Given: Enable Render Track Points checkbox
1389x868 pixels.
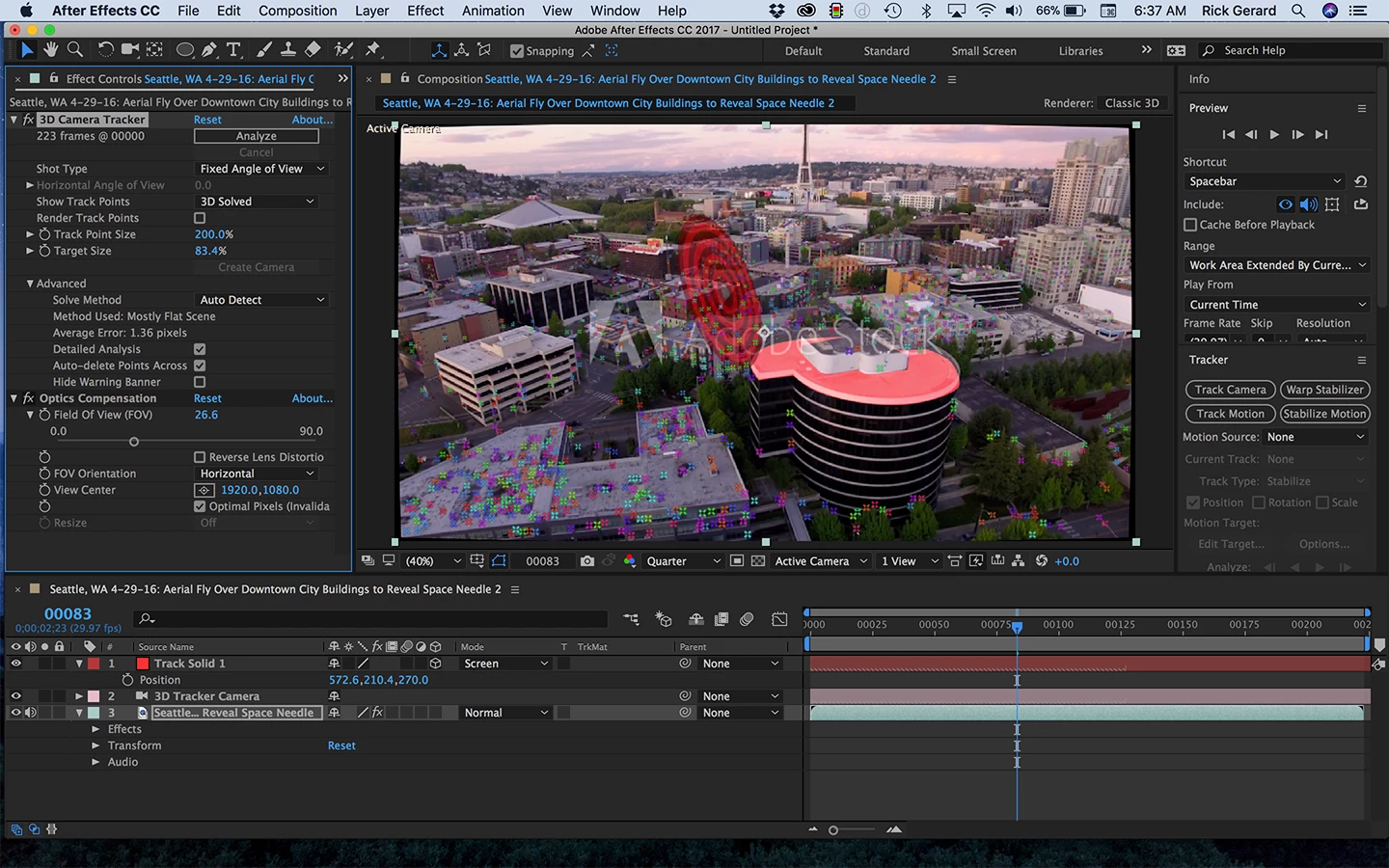Looking at the screenshot, I should (x=200, y=218).
